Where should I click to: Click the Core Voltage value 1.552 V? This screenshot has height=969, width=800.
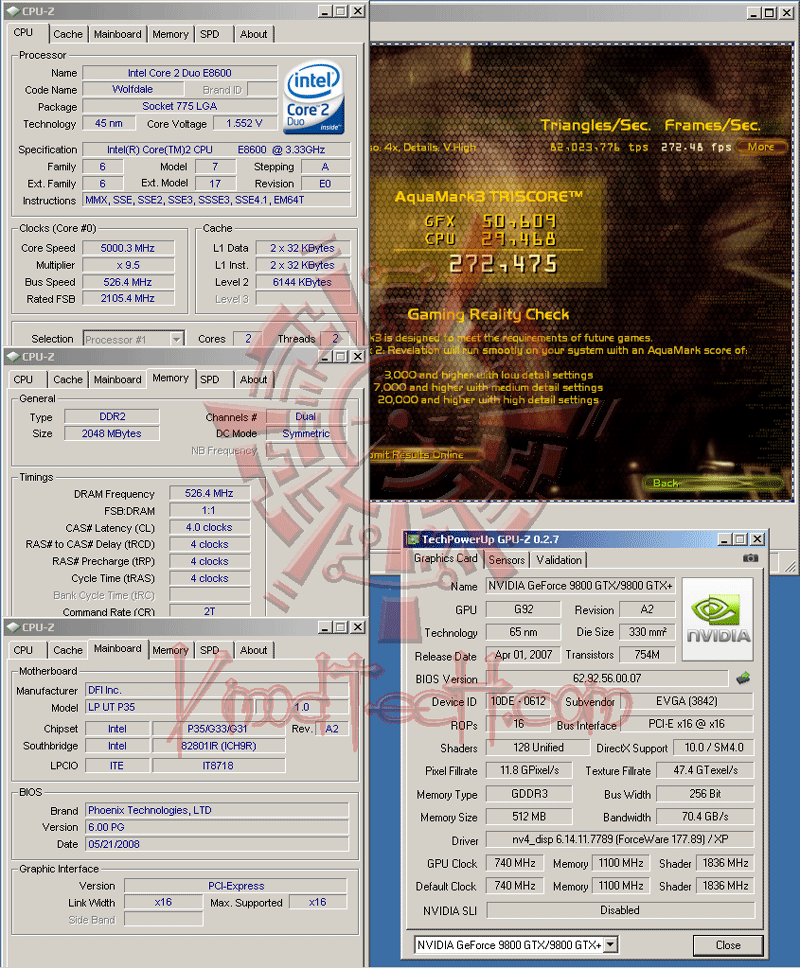pos(244,123)
